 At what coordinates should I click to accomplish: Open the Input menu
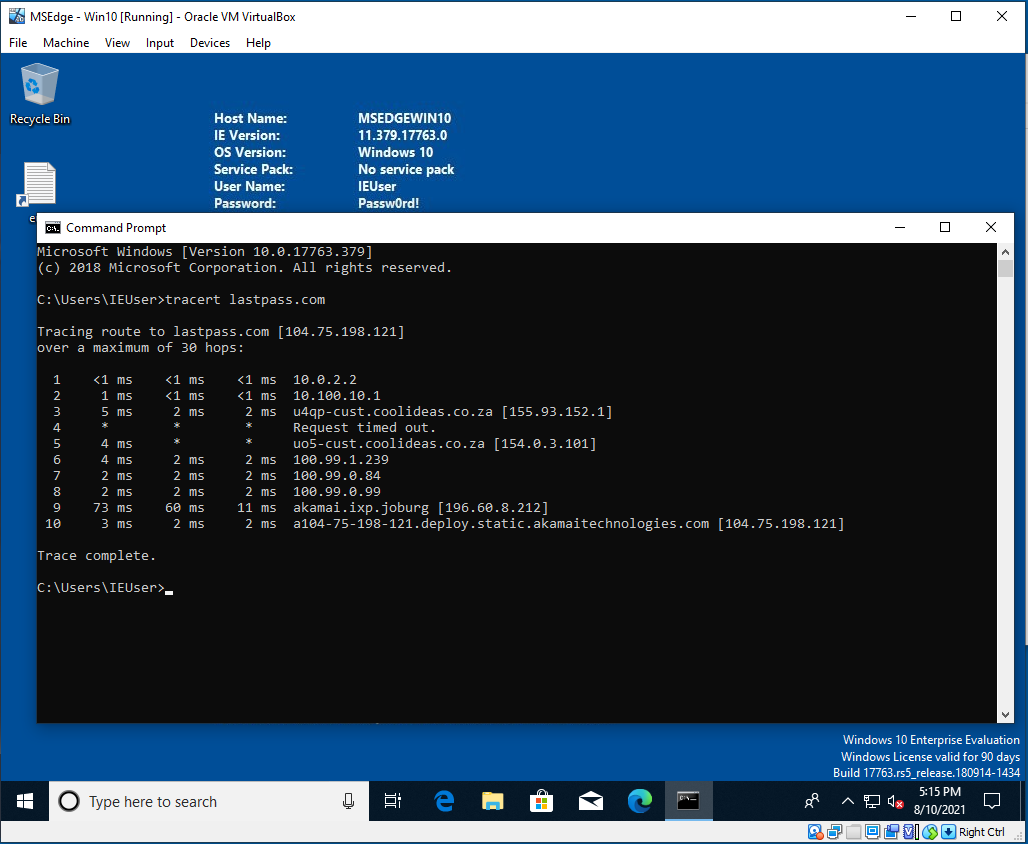(159, 43)
